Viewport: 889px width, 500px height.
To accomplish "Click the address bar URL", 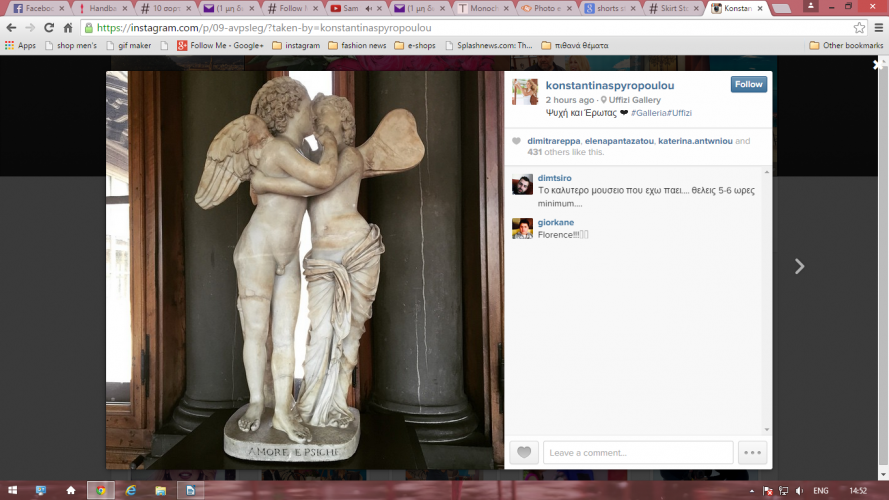I will 264,28.
